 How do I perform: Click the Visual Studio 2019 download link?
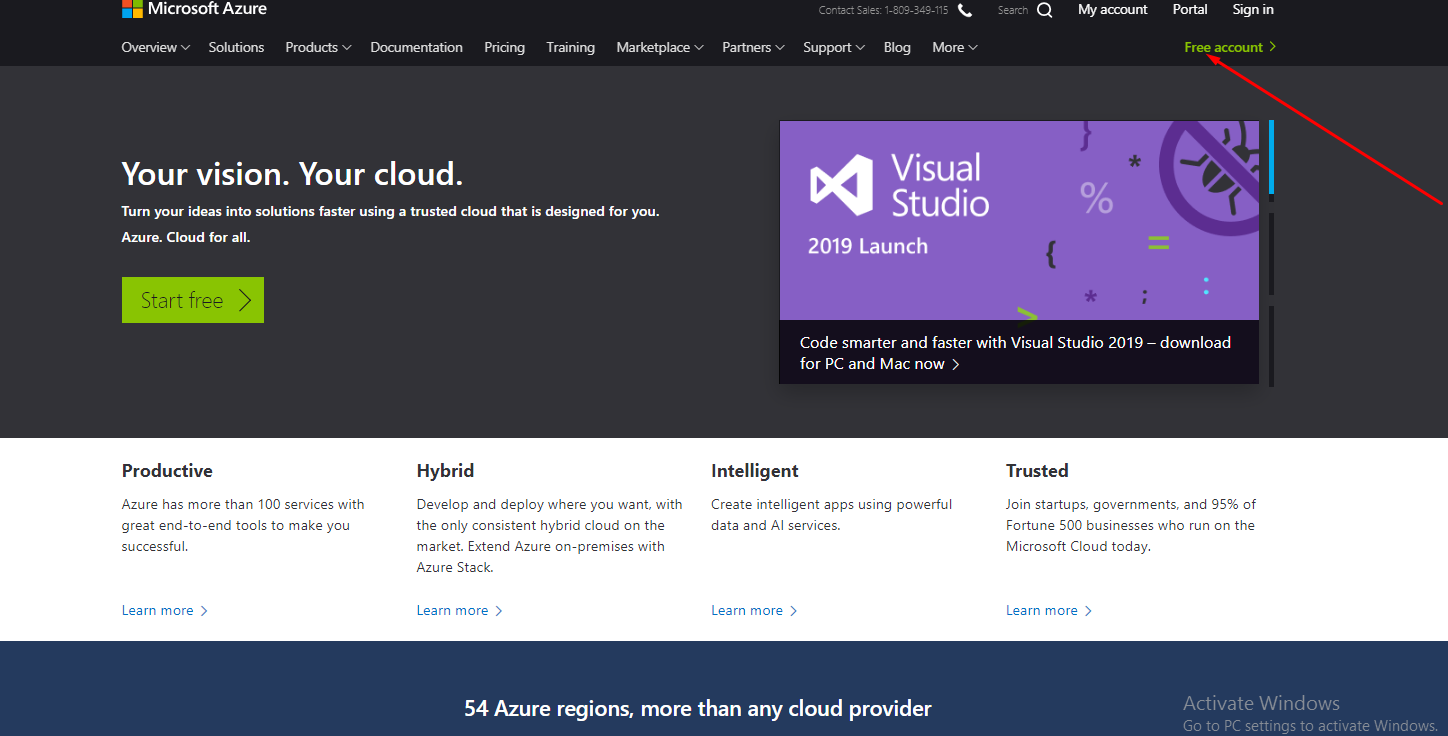click(1015, 353)
